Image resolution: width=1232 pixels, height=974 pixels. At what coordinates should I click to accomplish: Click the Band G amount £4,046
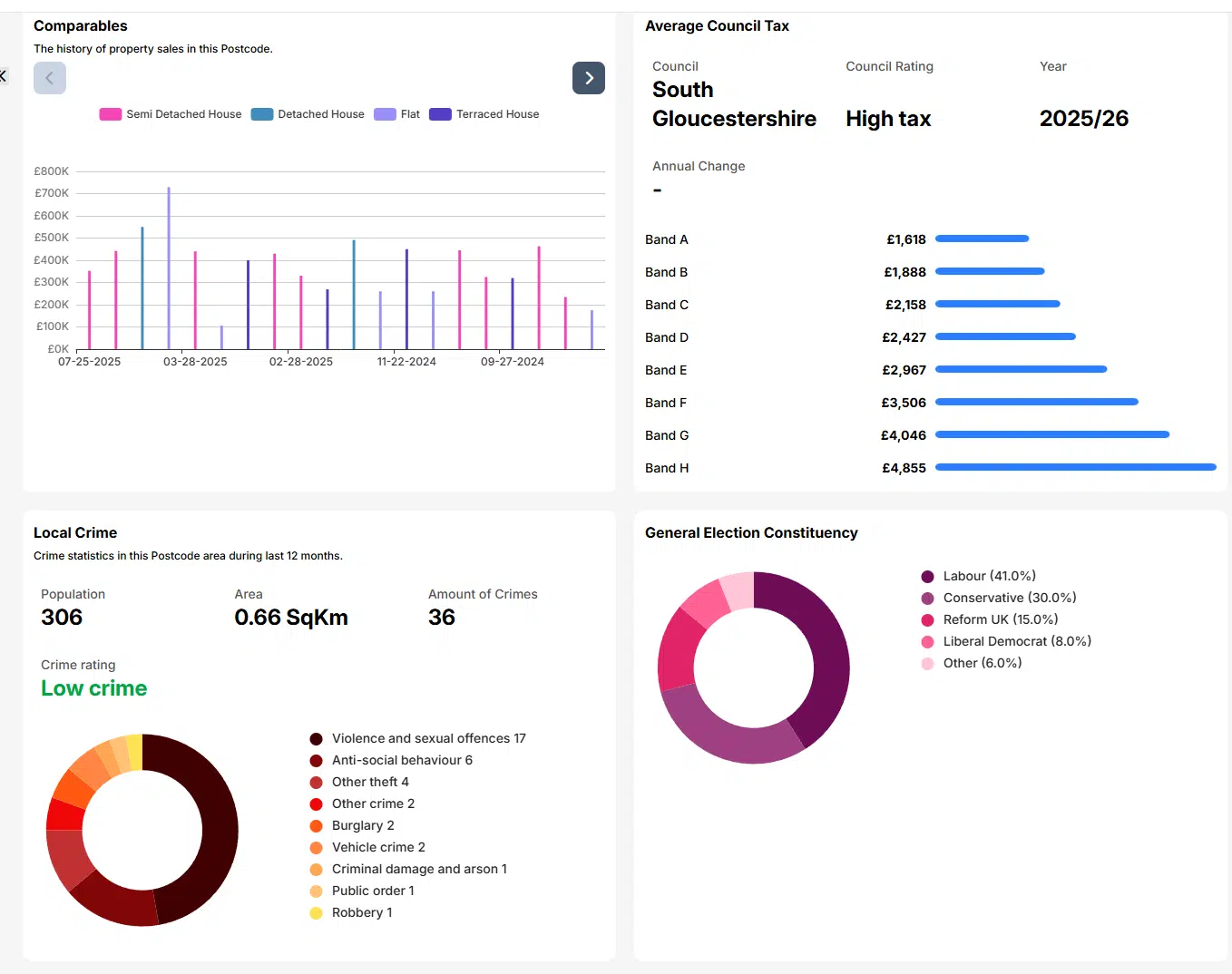[x=904, y=435]
